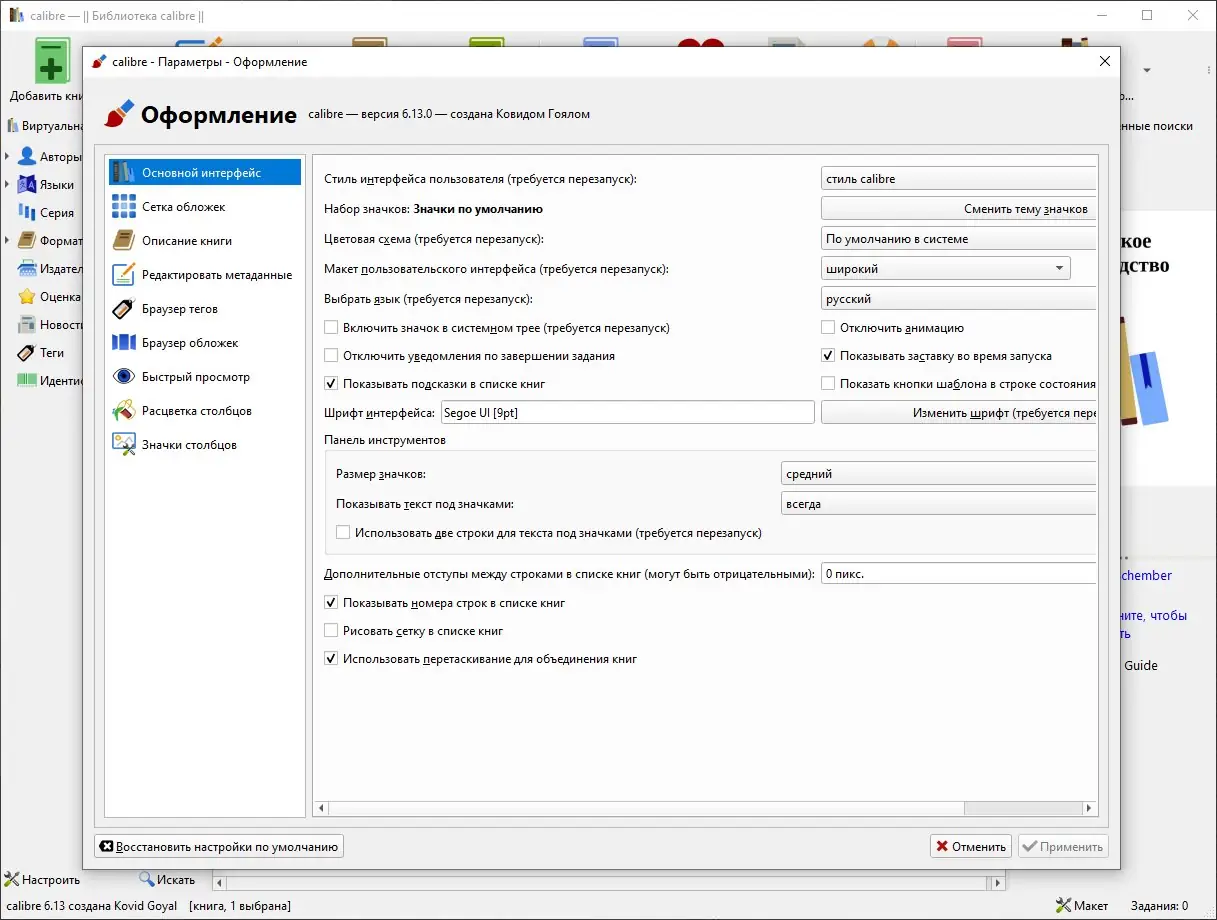
Task: Toggle Отключить уведомления по завершении задания
Action: point(331,356)
